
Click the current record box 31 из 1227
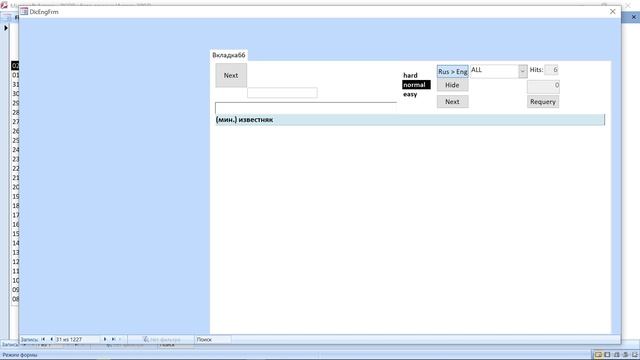click(x=77, y=340)
